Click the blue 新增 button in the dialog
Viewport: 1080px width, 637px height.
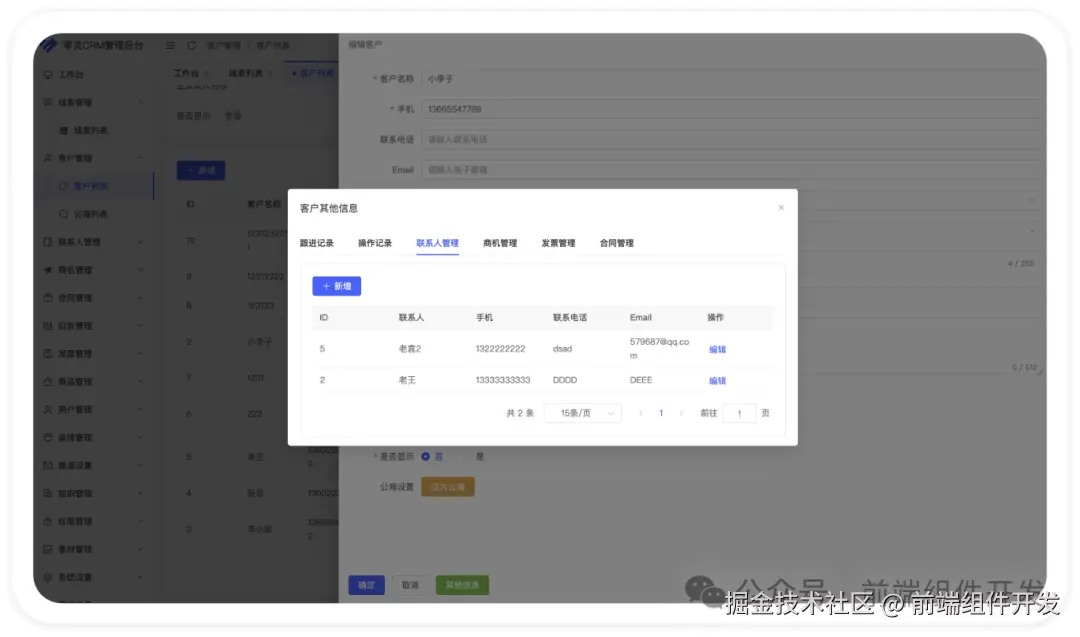pyautogui.click(x=337, y=286)
